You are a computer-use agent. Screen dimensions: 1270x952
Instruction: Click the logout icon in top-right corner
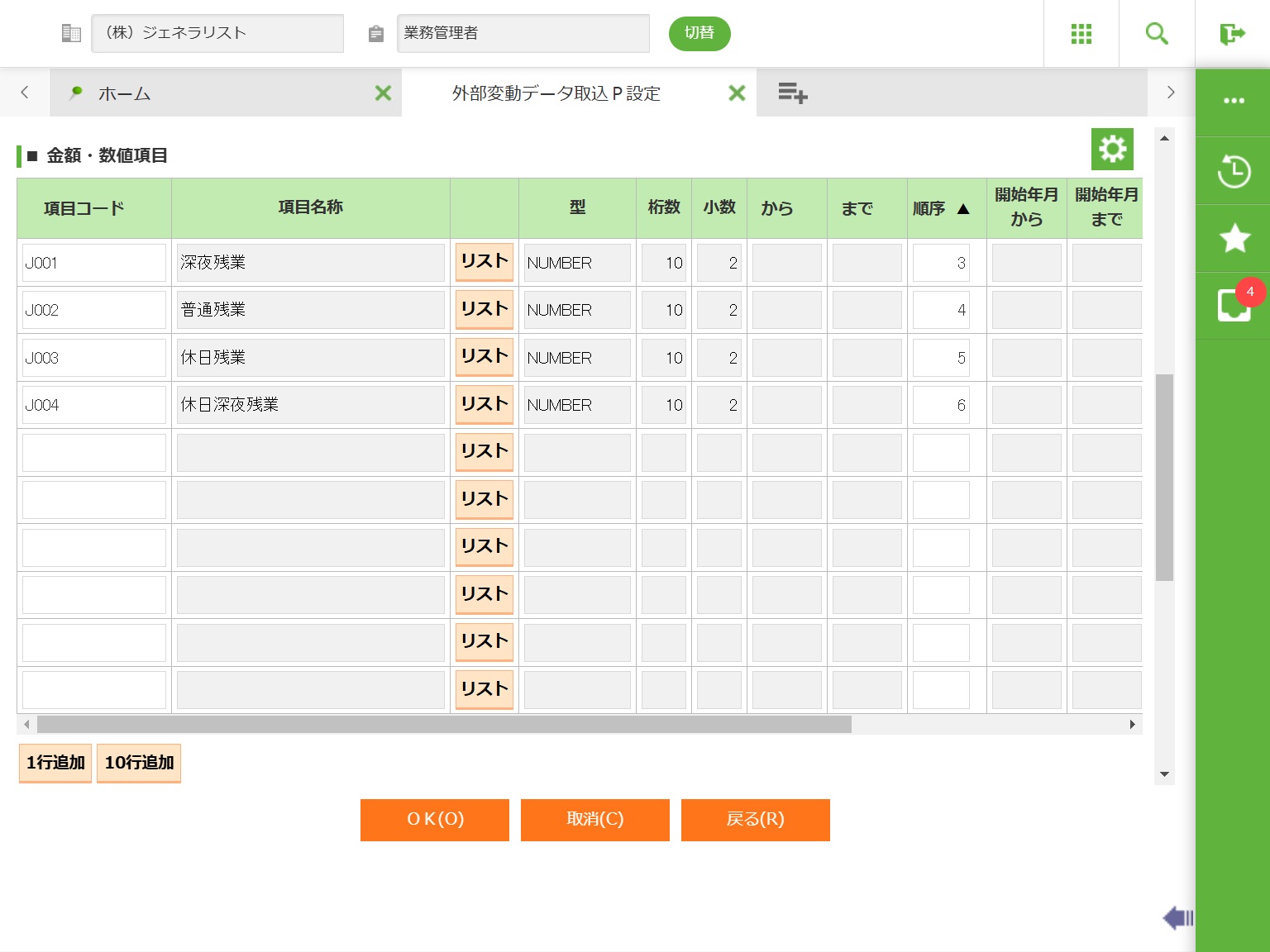1232,34
